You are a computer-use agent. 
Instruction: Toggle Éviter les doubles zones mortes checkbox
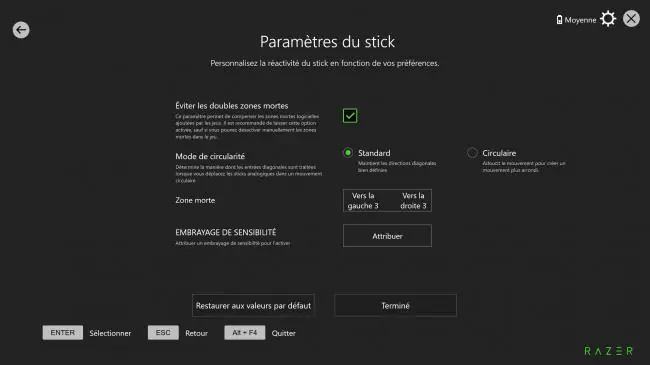(350, 116)
